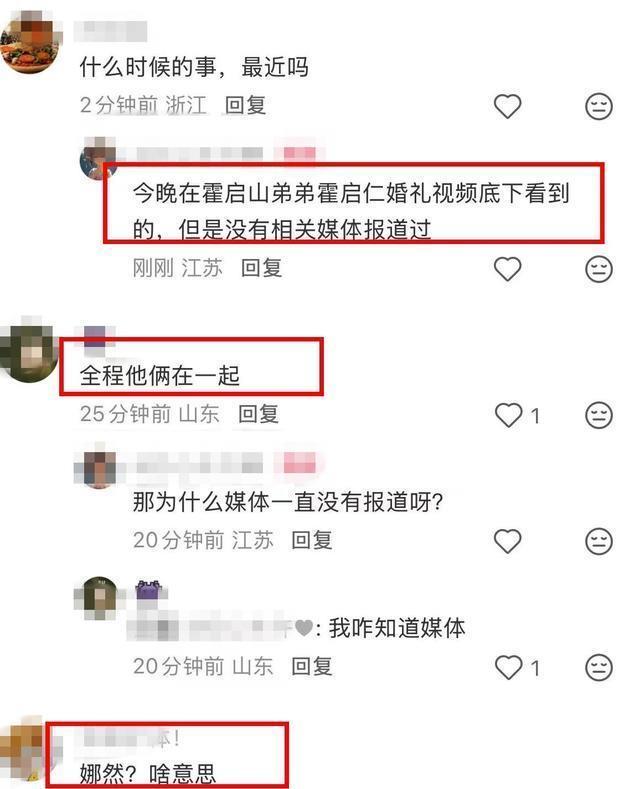Image resolution: width=640 pixels, height=789 pixels.
Task: Tap dislike face on 20分钟前 江苏 reply
Action: pos(599,541)
